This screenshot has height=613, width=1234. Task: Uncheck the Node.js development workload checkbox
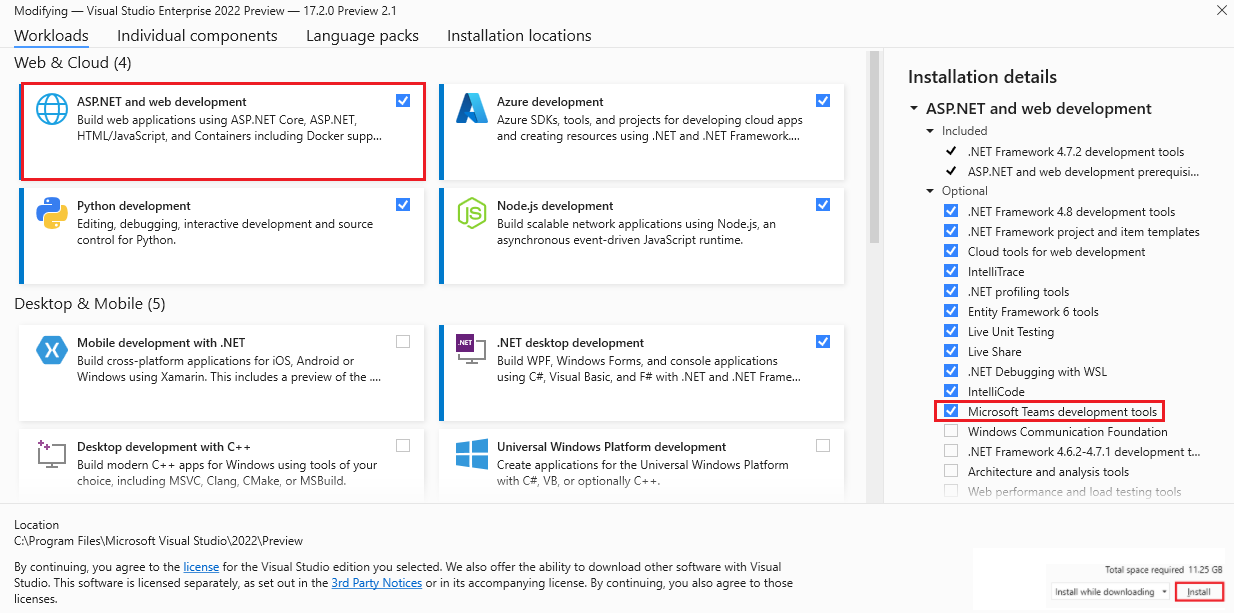coord(822,204)
